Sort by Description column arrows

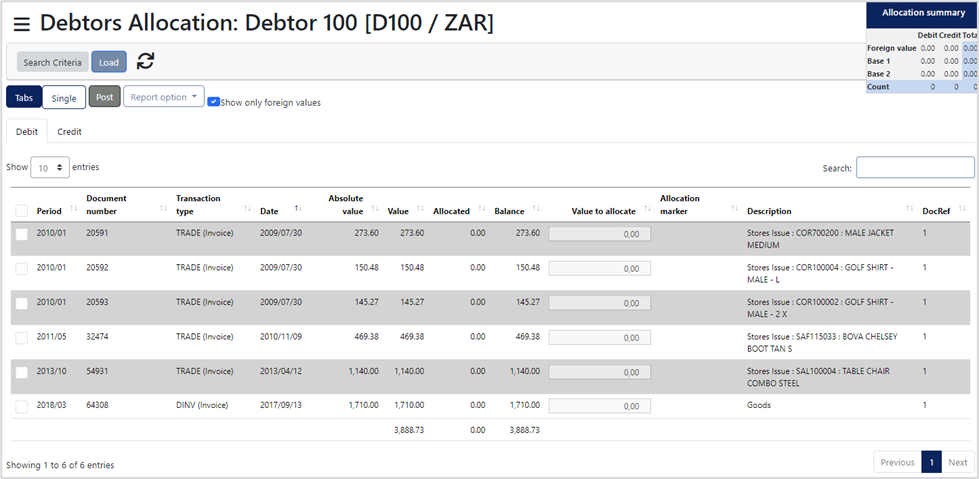(x=910, y=207)
